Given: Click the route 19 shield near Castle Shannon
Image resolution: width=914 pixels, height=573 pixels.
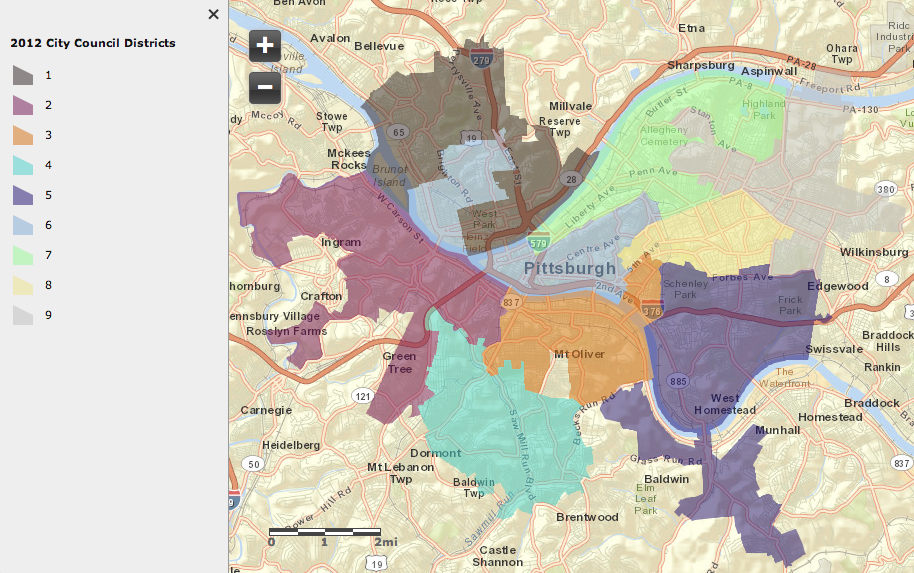Looking at the screenshot, I should 377,563.
